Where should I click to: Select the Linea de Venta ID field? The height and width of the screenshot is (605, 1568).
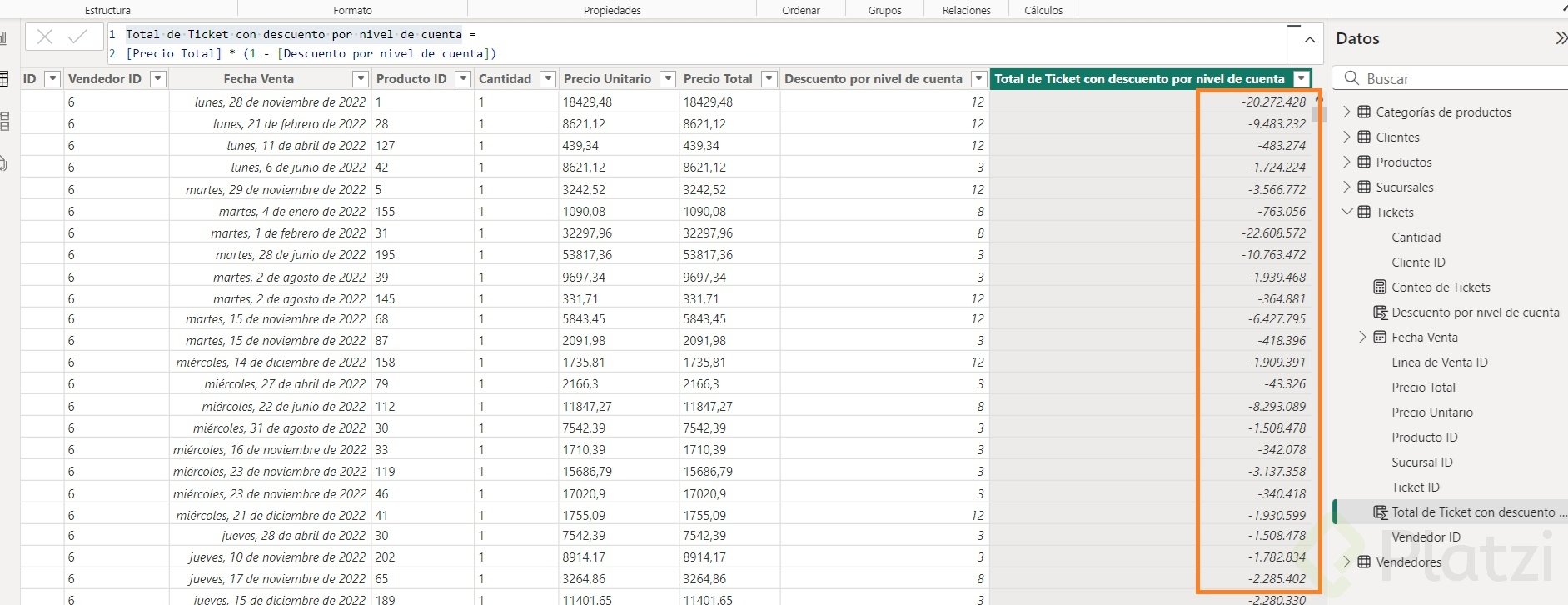click(1440, 362)
